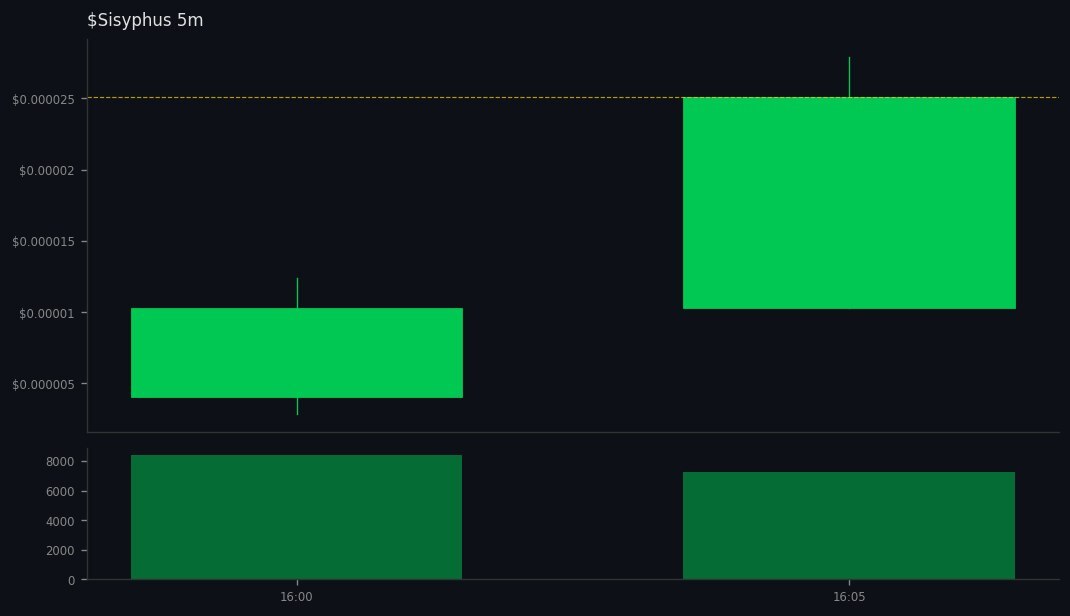Select the 16:05 candlestick body

[x=849, y=203]
